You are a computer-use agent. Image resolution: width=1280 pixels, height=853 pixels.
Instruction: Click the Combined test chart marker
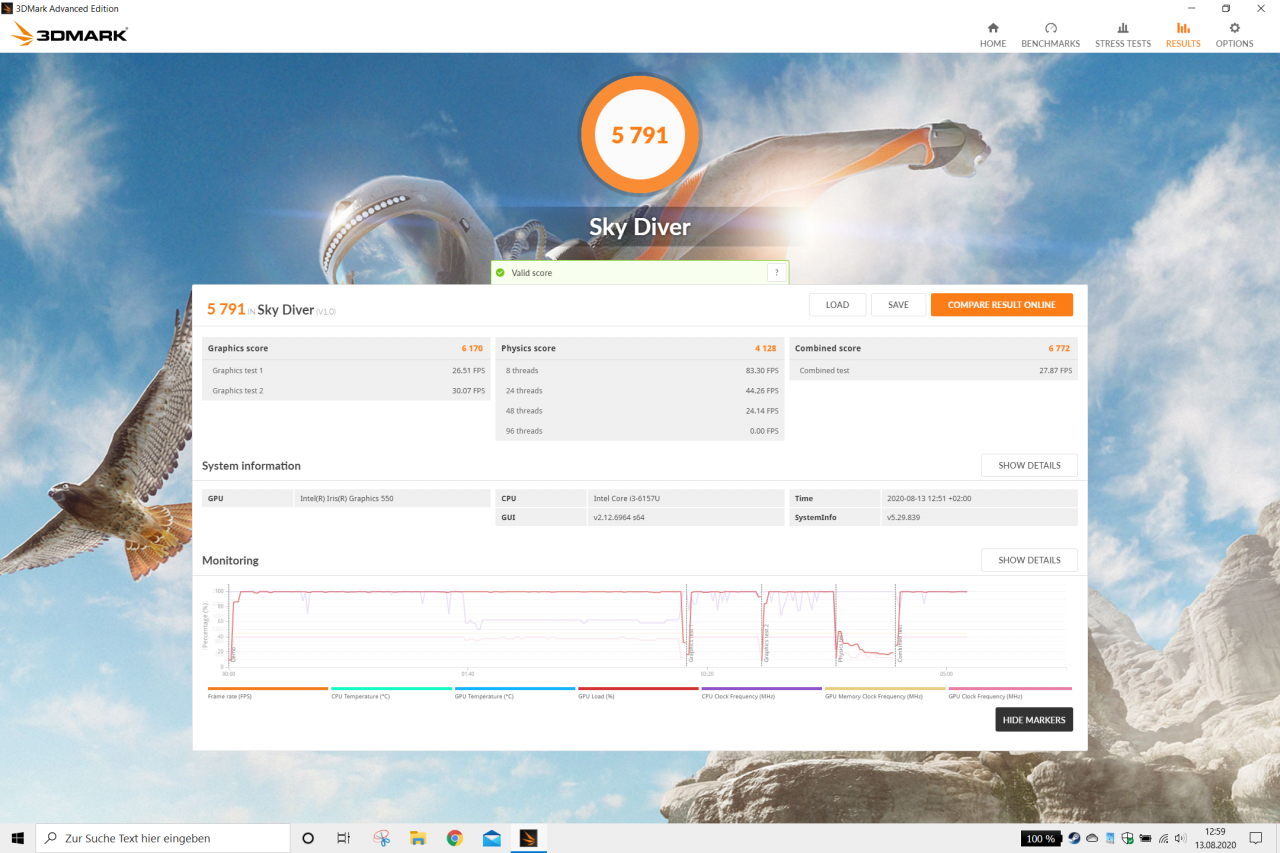[x=900, y=643]
